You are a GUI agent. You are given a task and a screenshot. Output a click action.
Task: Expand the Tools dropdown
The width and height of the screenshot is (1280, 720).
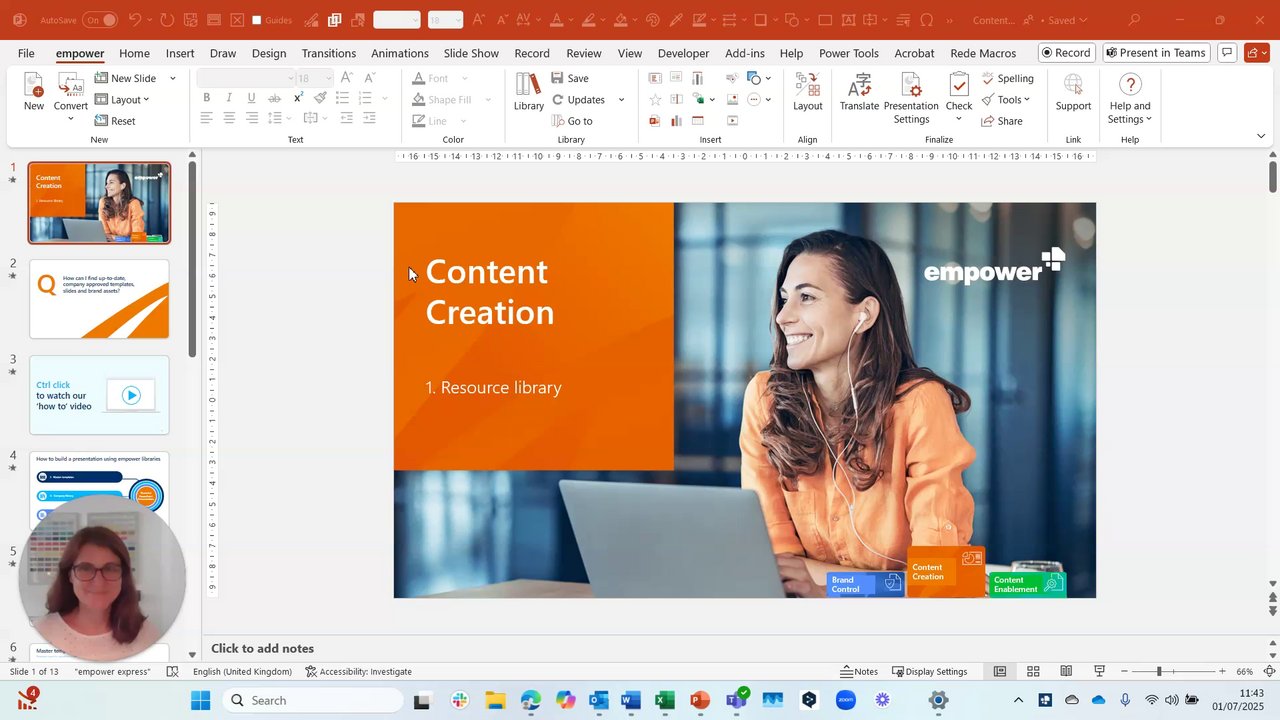pyautogui.click(x=1005, y=100)
